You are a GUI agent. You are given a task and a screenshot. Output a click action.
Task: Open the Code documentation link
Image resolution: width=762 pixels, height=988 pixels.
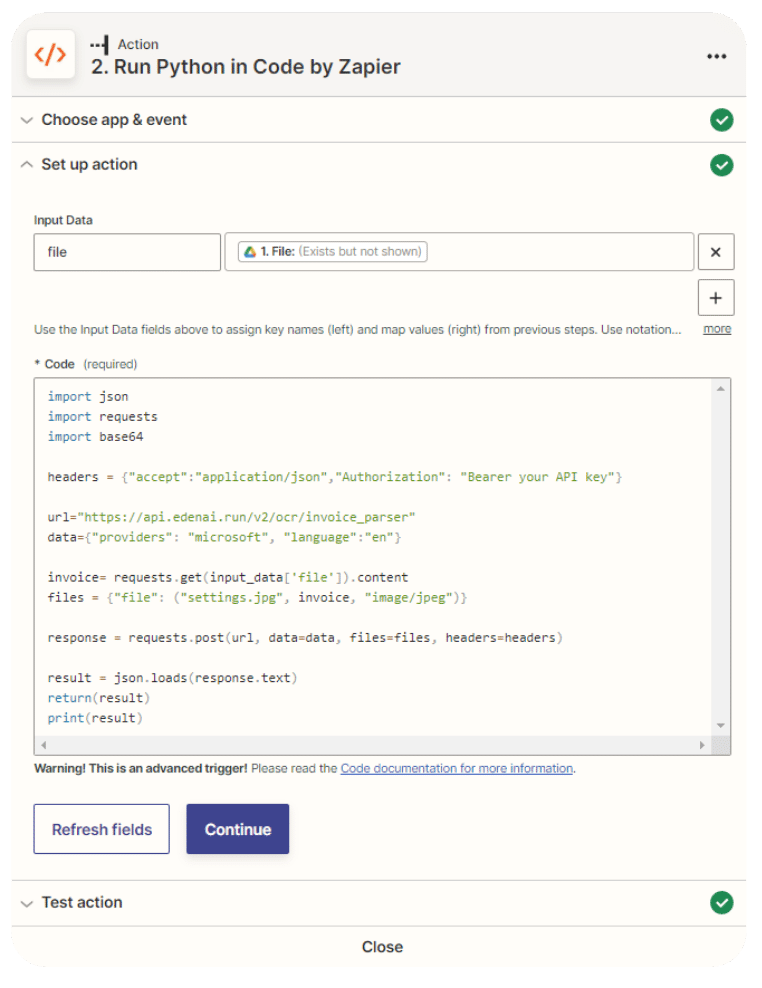coord(456,769)
